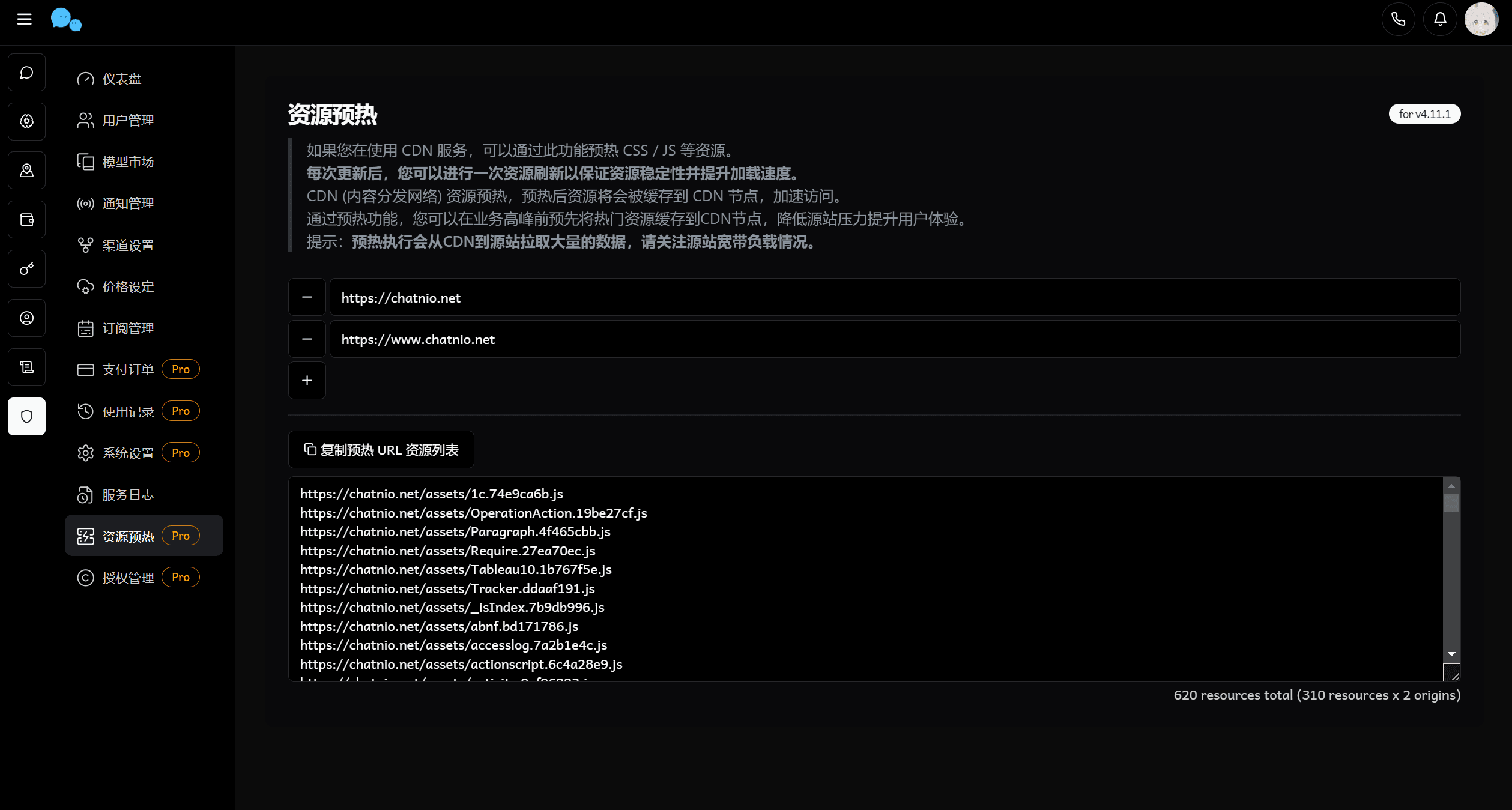Click the phone contact icon
This screenshot has width=1512, height=810.
click(x=1398, y=19)
